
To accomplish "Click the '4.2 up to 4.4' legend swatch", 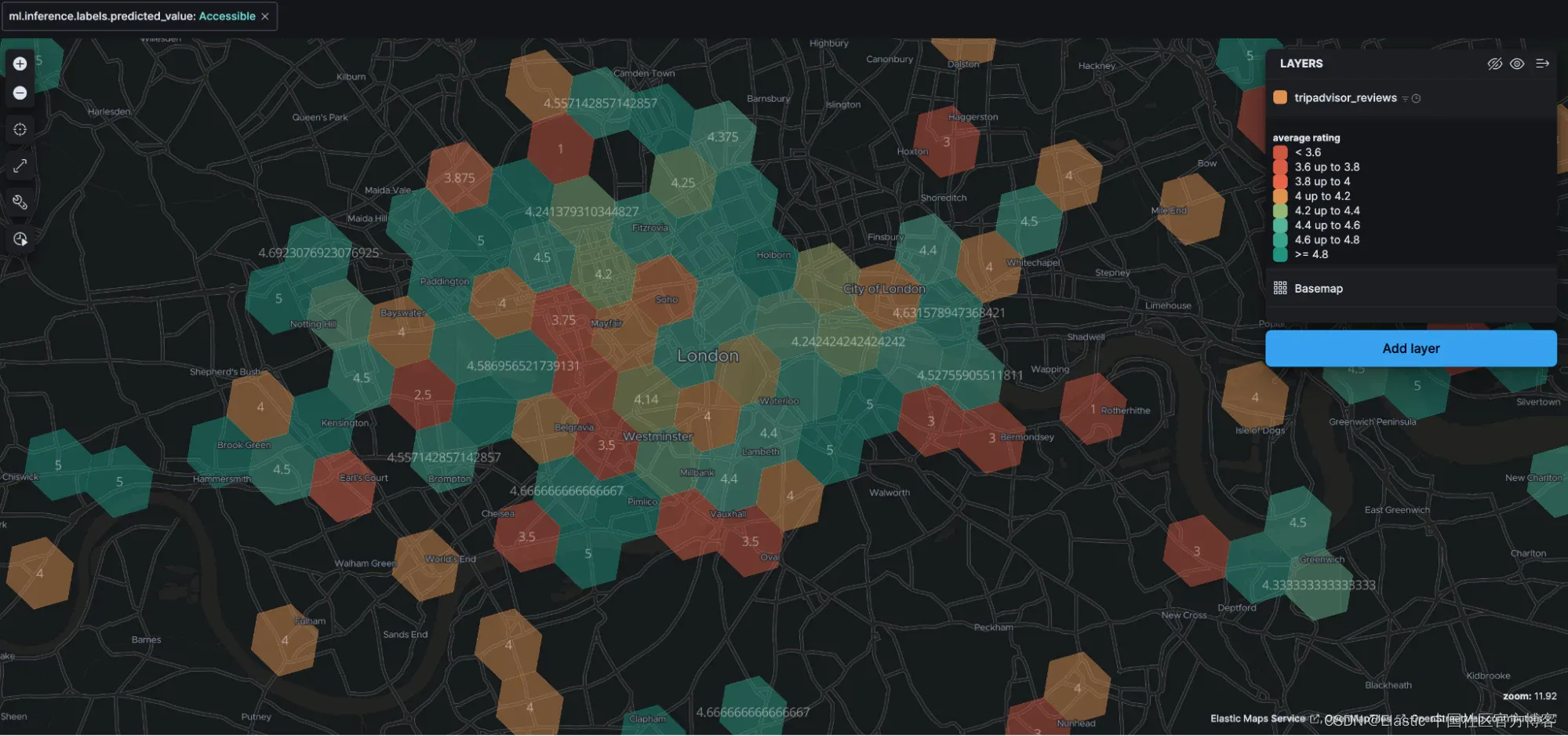I will [x=1280, y=210].
